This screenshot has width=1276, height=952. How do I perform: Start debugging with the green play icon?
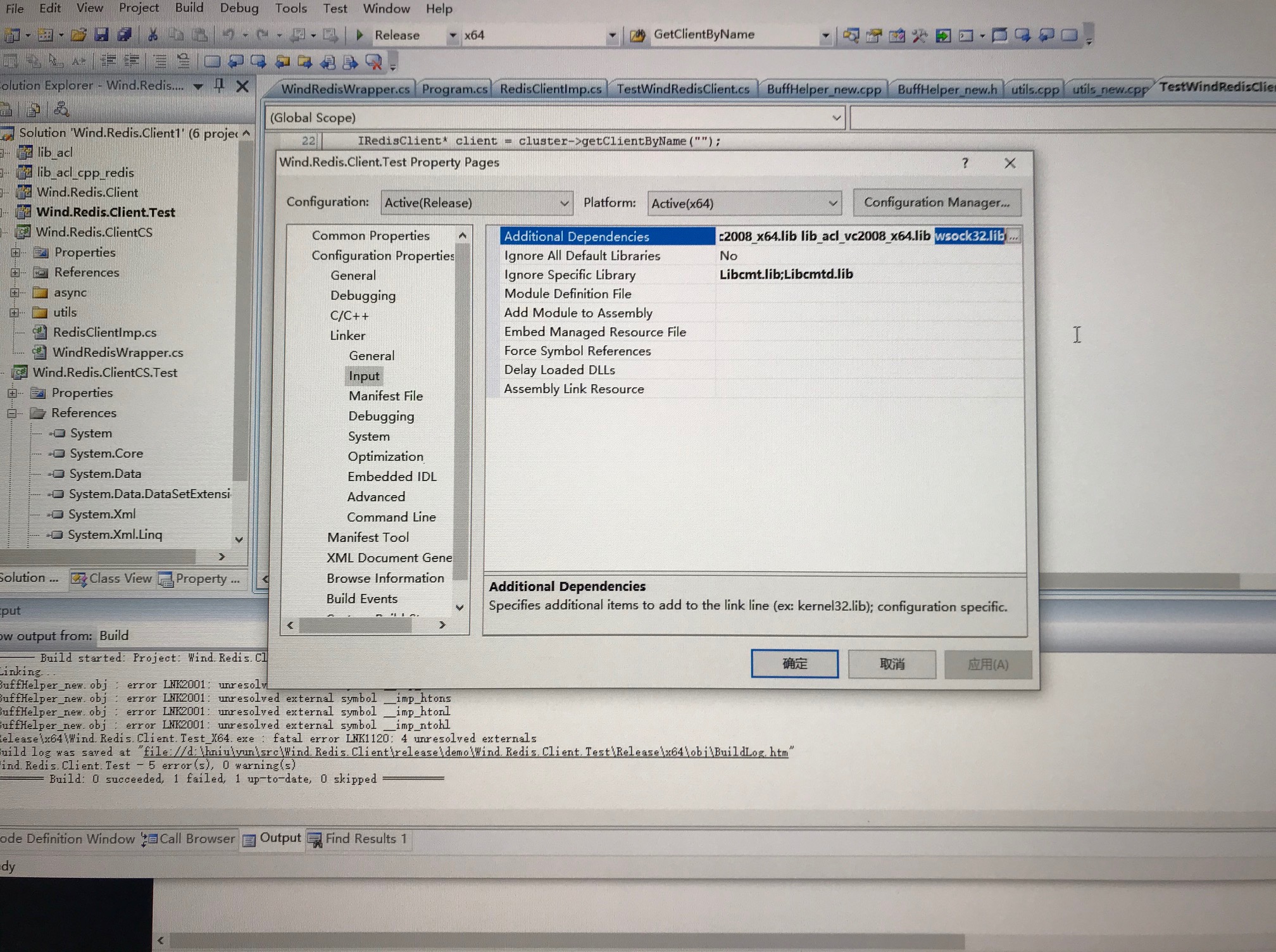(x=360, y=35)
